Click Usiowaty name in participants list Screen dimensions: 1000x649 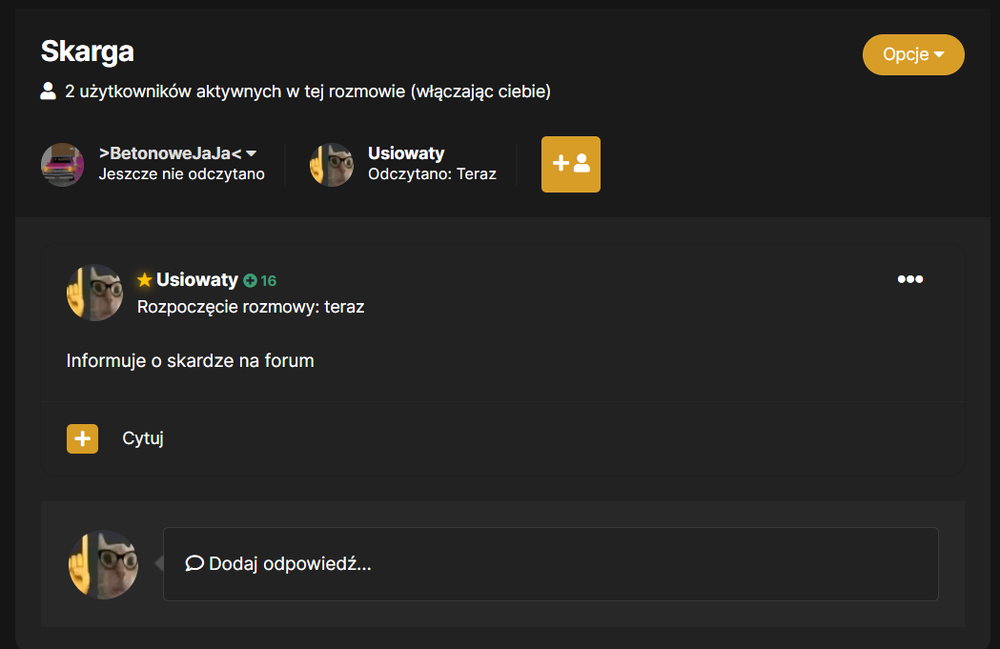click(406, 154)
